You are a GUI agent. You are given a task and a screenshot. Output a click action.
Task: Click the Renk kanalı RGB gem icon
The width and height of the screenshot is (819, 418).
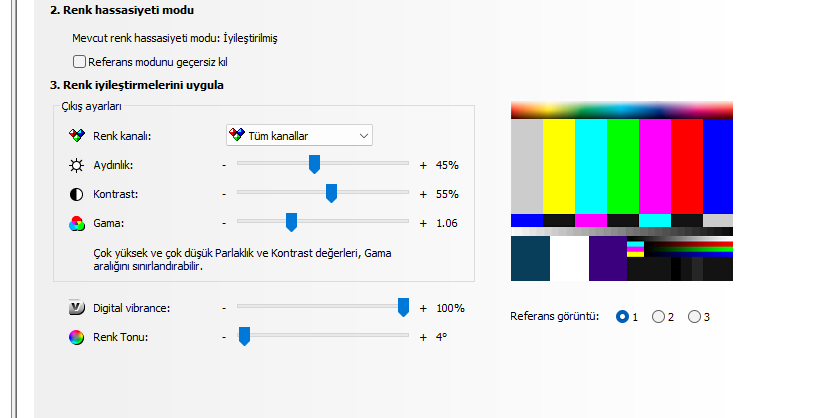click(77, 135)
